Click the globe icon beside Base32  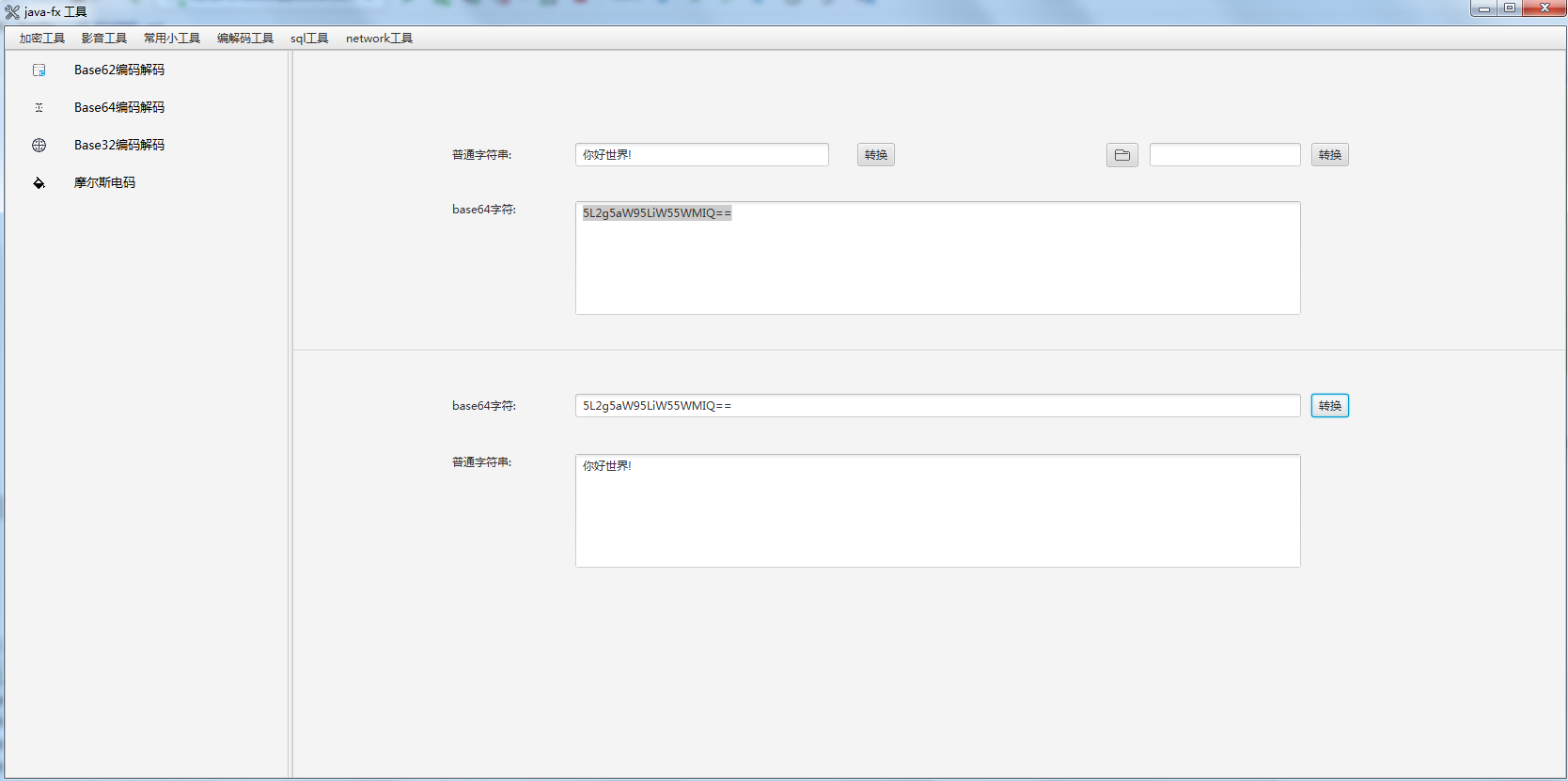point(39,146)
